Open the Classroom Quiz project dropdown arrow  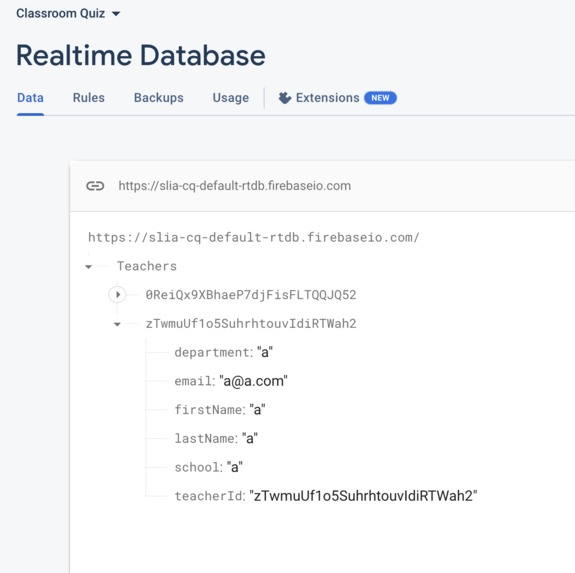(116, 14)
